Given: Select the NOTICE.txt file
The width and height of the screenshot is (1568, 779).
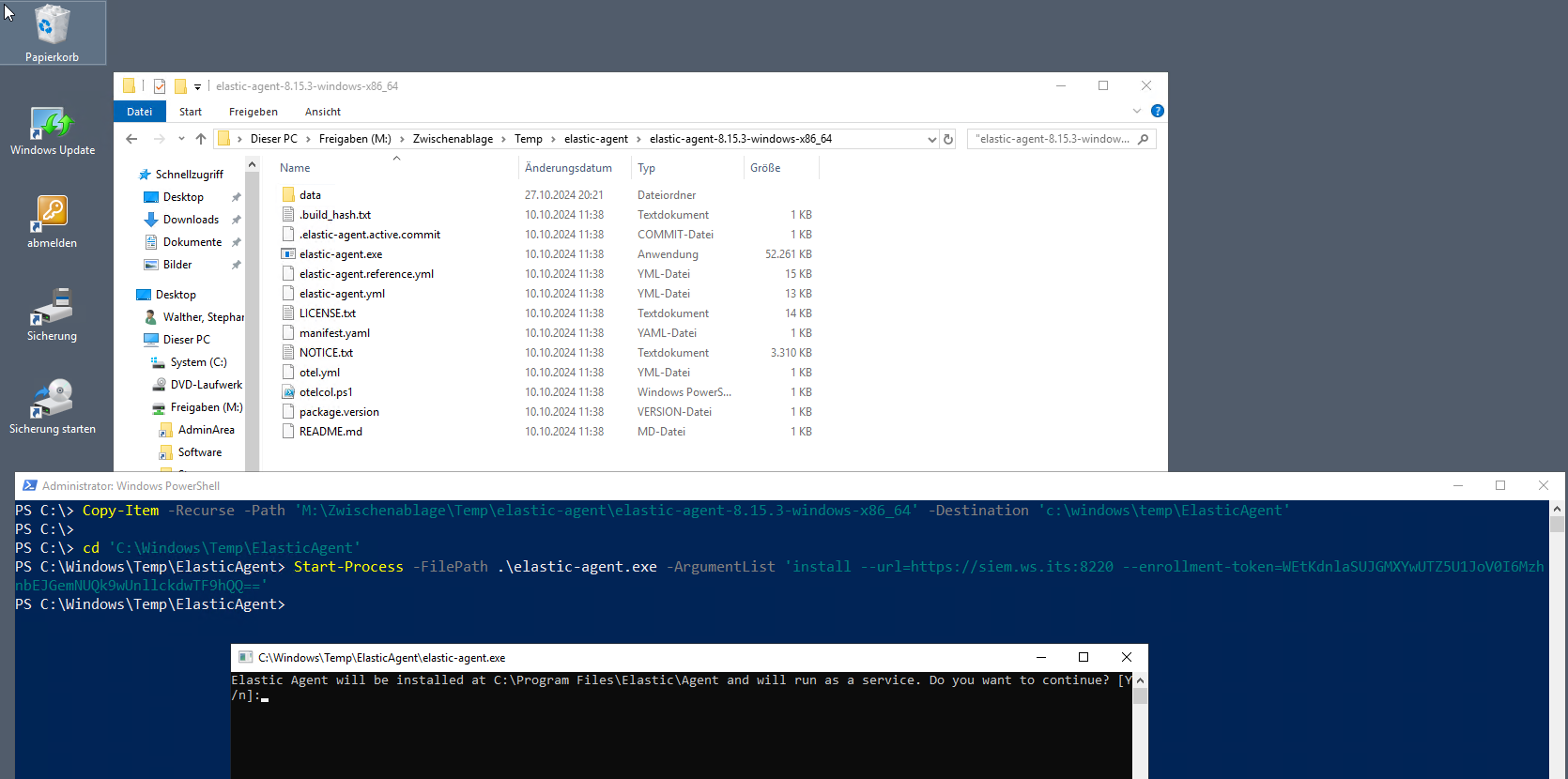Looking at the screenshot, I should coord(326,353).
